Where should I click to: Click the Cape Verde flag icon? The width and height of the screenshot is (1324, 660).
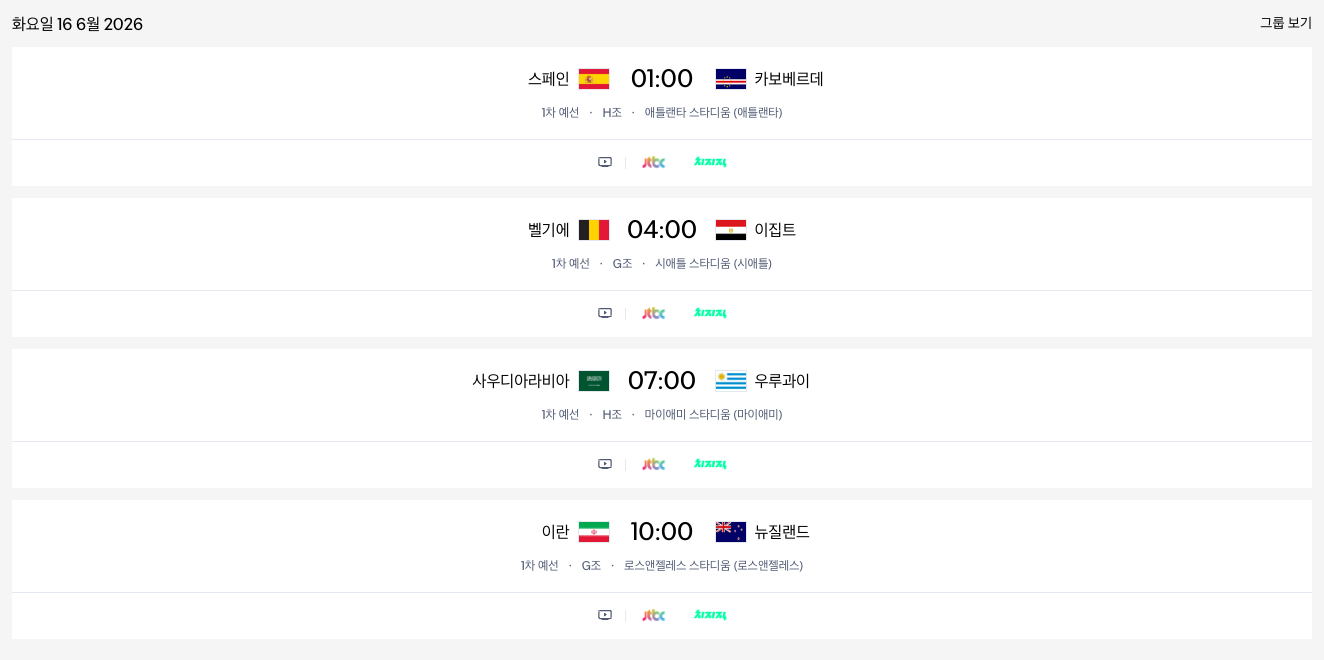click(x=731, y=79)
